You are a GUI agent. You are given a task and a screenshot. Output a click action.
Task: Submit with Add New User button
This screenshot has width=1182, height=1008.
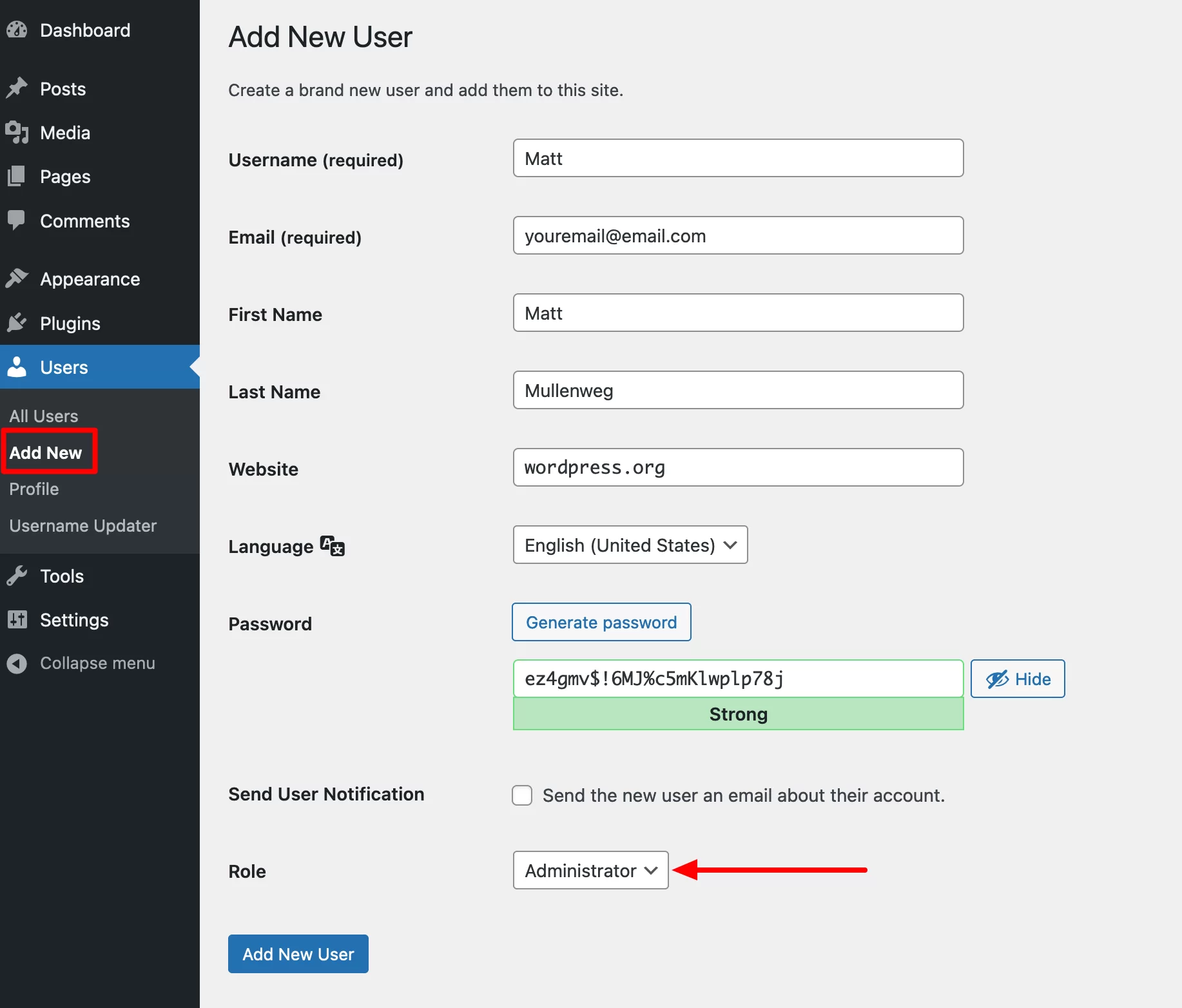coord(298,954)
